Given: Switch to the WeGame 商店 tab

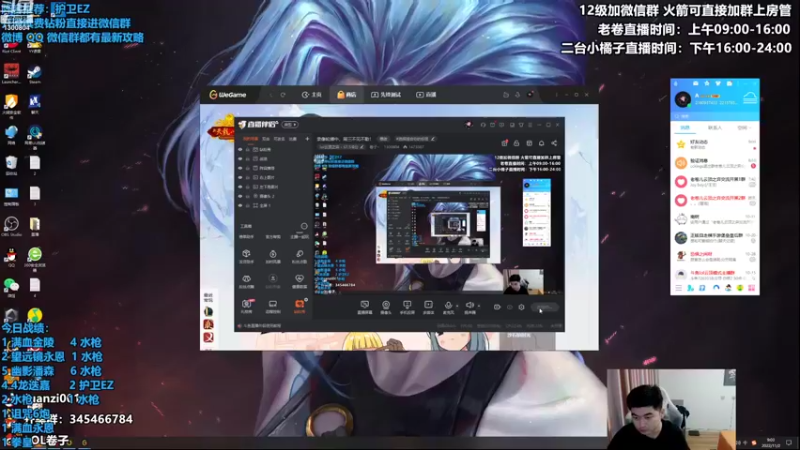Looking at the screenshot, I should [346, 94].
